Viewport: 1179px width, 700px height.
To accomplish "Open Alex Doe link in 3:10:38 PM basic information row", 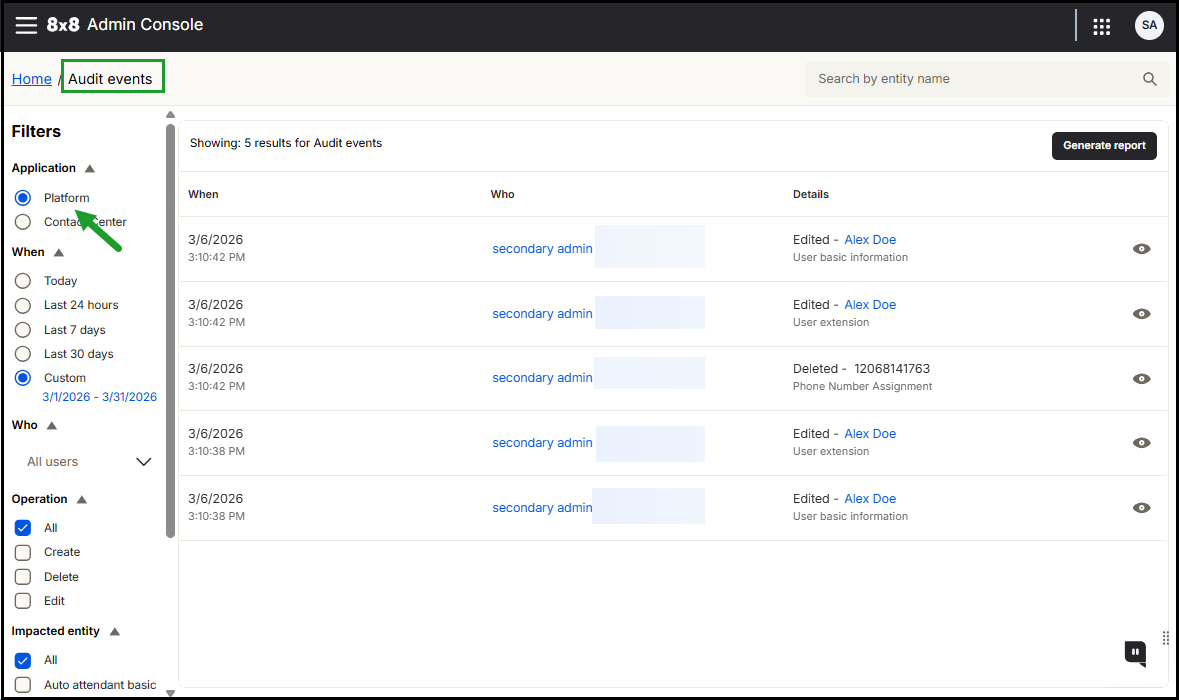I will [870, 498].
